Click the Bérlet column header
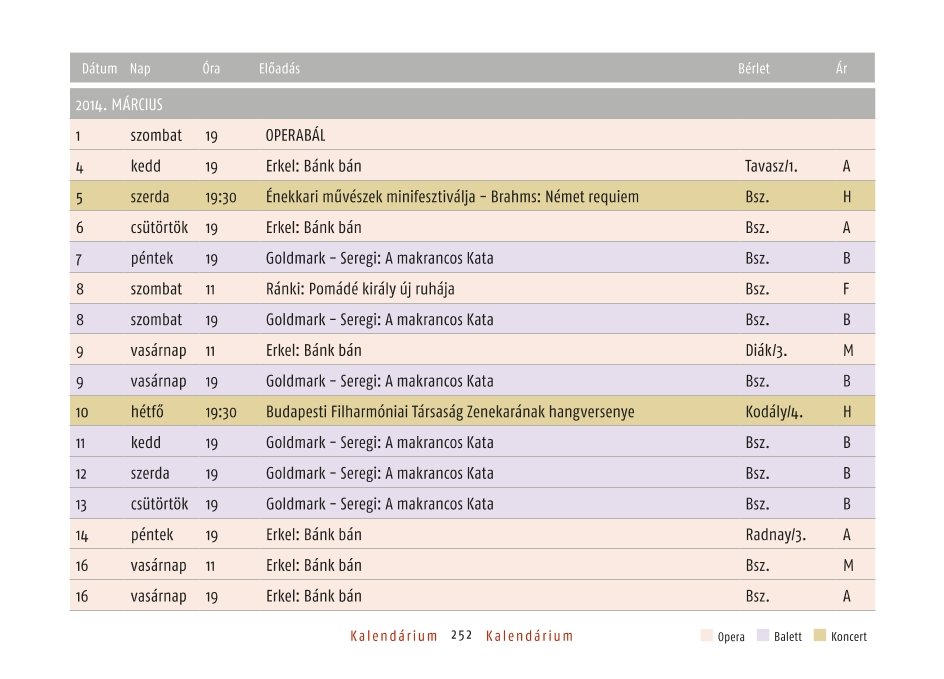The height and width of the screenshot is (679, 944). click(x=754, y=69)
